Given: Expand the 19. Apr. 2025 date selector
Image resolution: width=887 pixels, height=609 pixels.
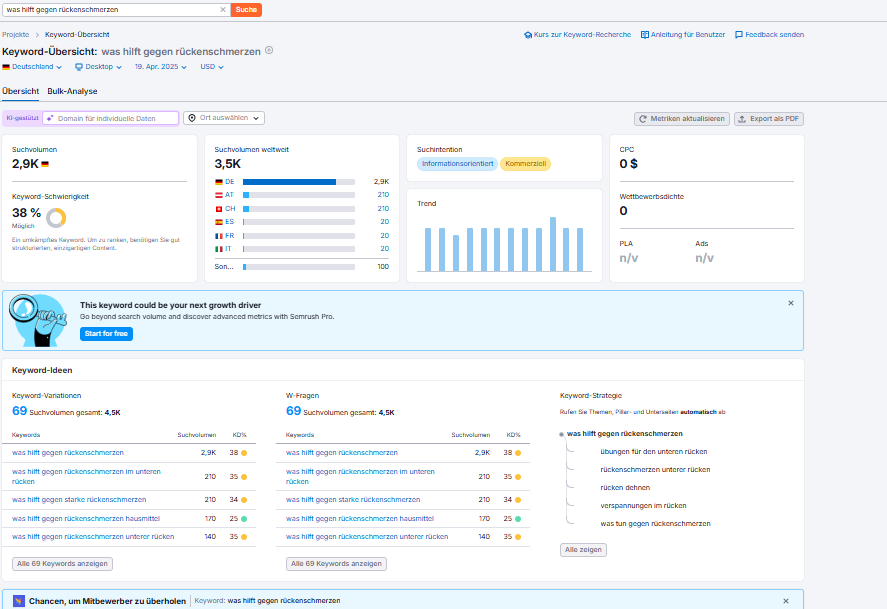Looking at the screenshot, I should 162,67.
